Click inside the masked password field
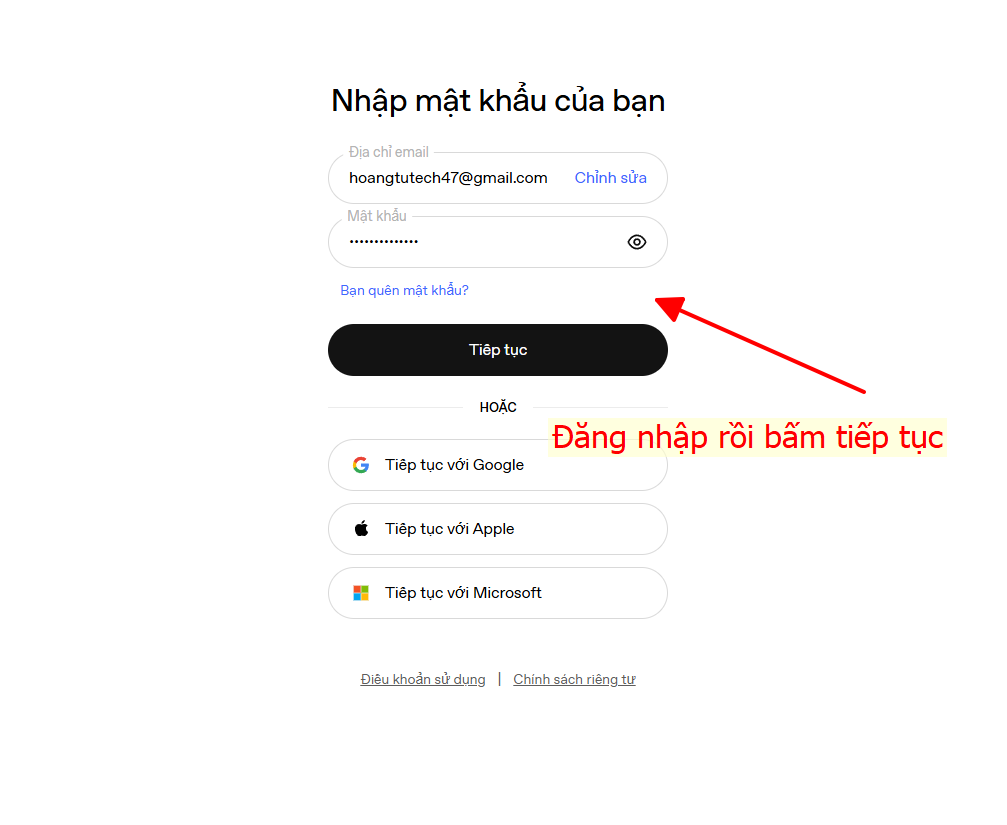This screenshot has height=825, width=1007. pos(470,242)
